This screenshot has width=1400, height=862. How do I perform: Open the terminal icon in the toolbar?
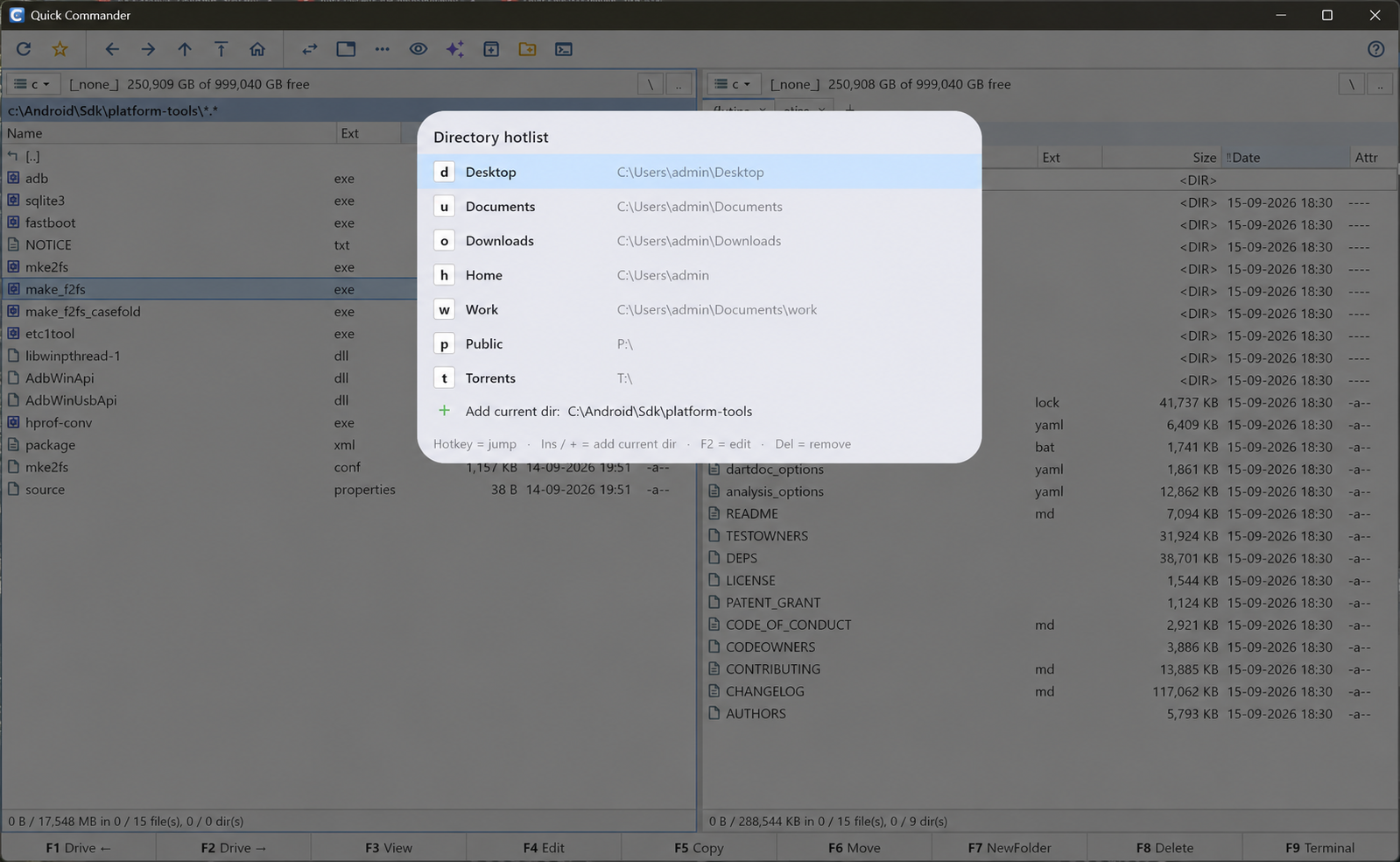(564, 49)
